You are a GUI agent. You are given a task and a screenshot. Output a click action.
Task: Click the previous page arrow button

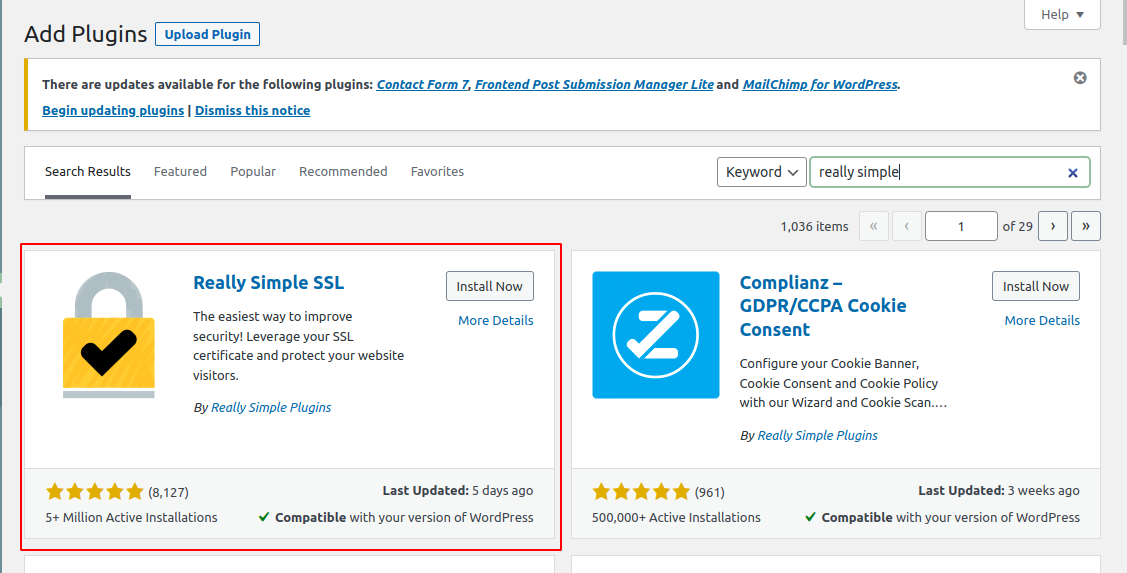coord(907,226)
